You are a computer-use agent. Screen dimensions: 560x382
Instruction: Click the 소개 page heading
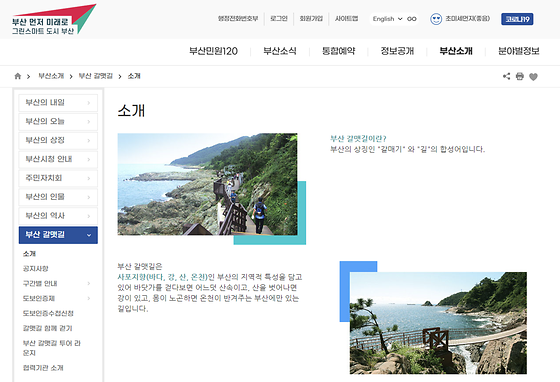131,111
